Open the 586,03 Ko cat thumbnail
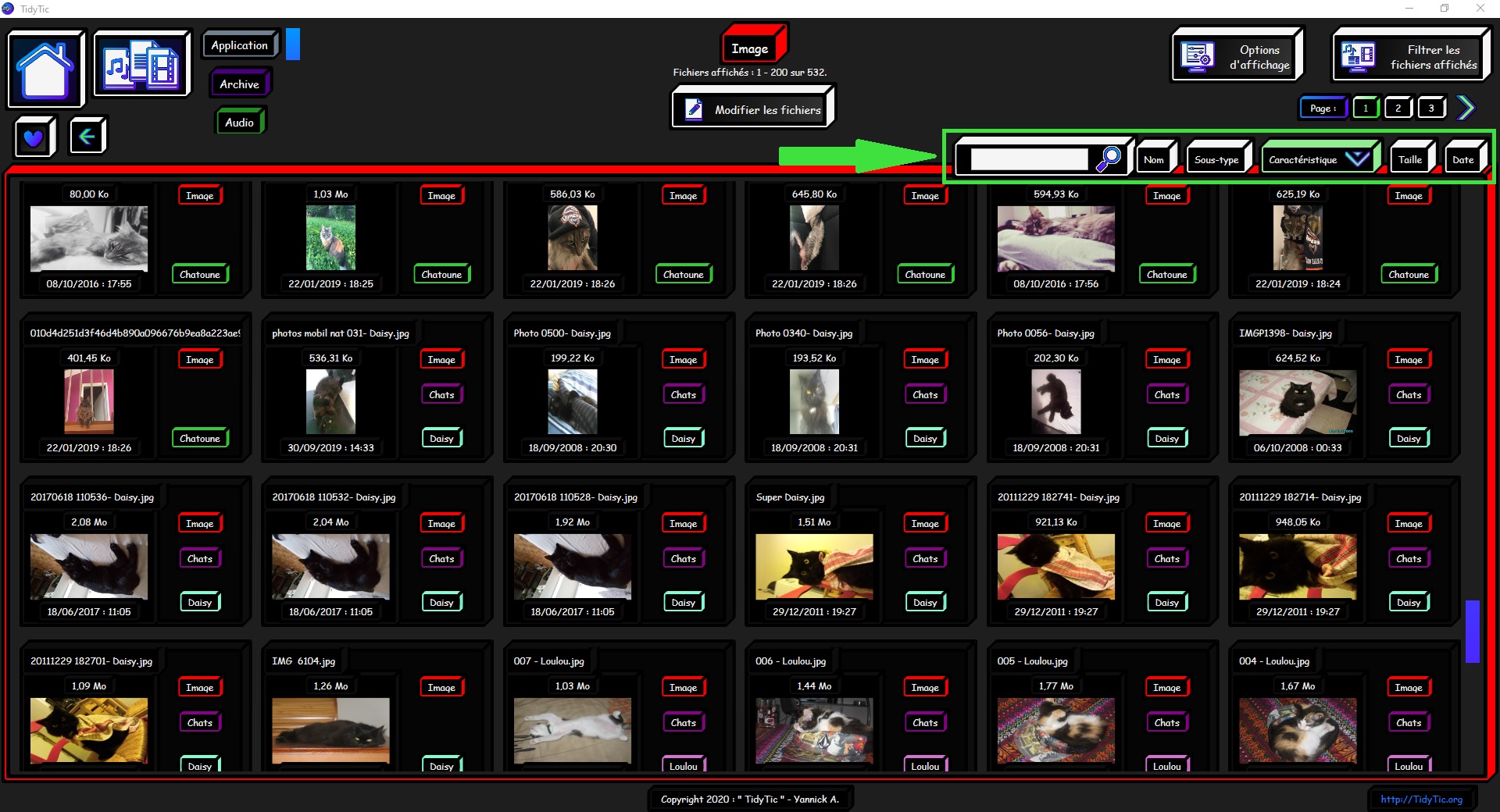The image size is (1500, 812). (573, 238)
